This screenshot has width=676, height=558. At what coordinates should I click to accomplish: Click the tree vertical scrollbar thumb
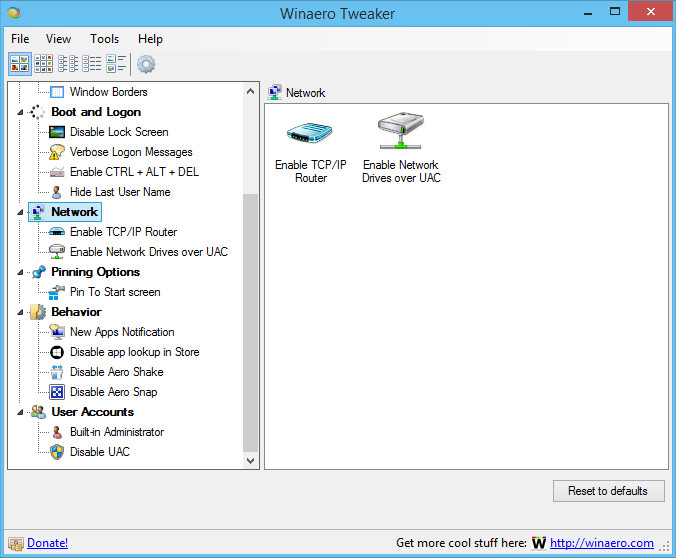point(250,323)
